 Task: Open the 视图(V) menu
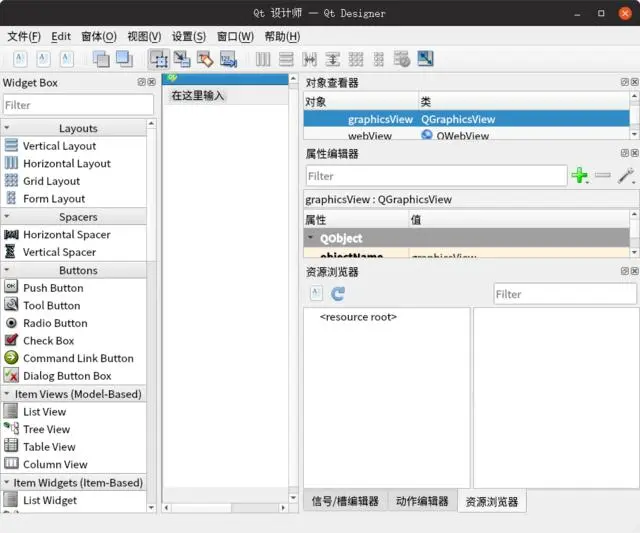point(144,37)
